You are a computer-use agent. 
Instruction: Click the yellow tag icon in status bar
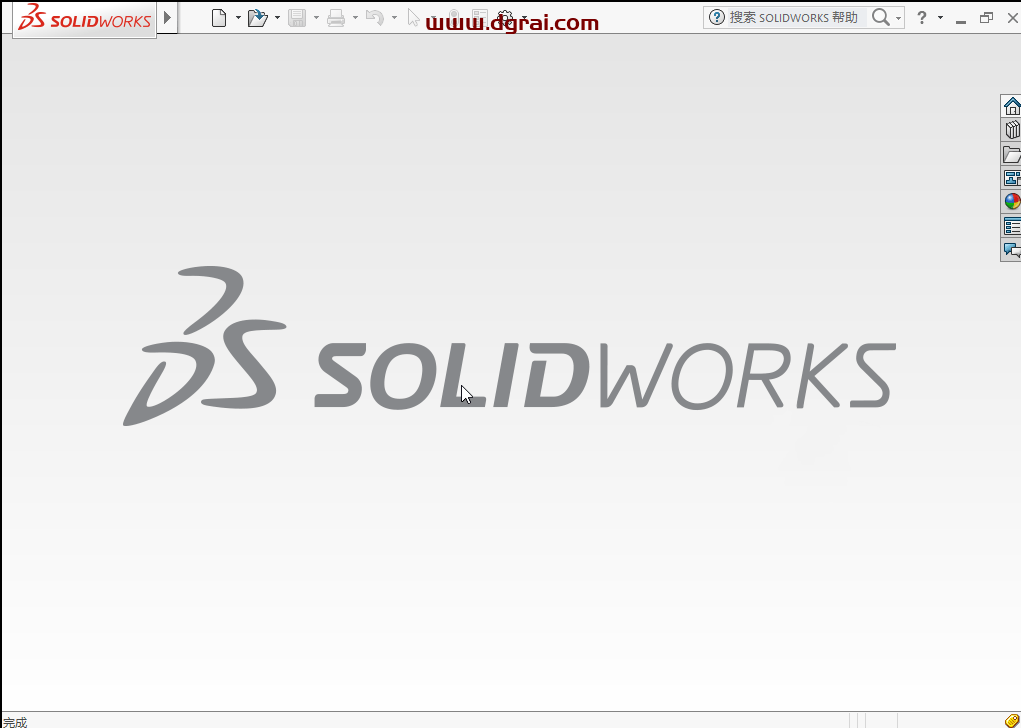1013,721
